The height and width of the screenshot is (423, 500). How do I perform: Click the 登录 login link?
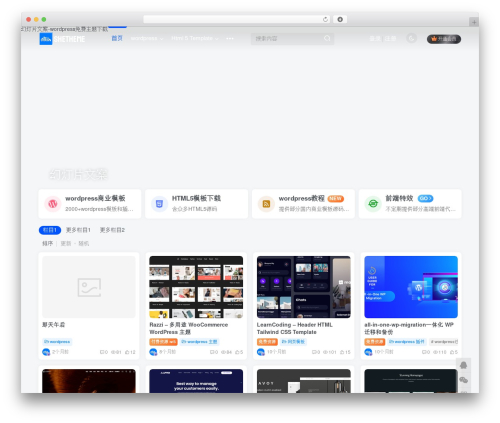[375, 39]
